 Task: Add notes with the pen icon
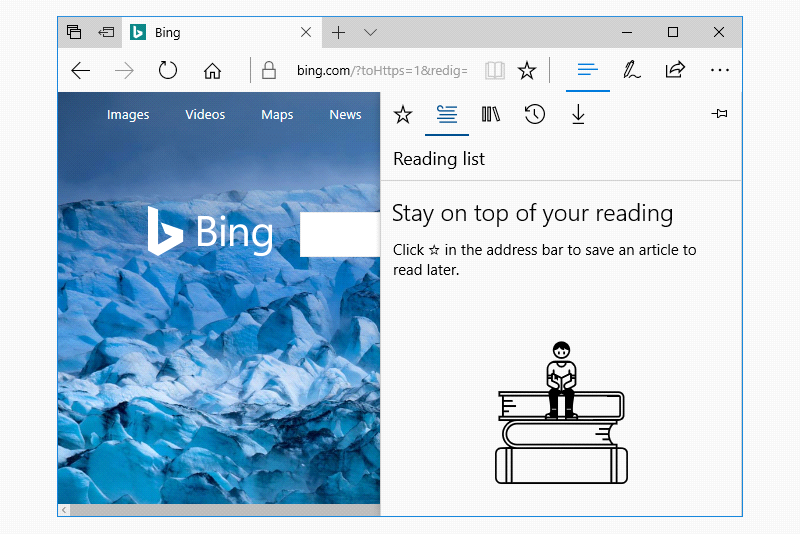[x=632, y=70]
